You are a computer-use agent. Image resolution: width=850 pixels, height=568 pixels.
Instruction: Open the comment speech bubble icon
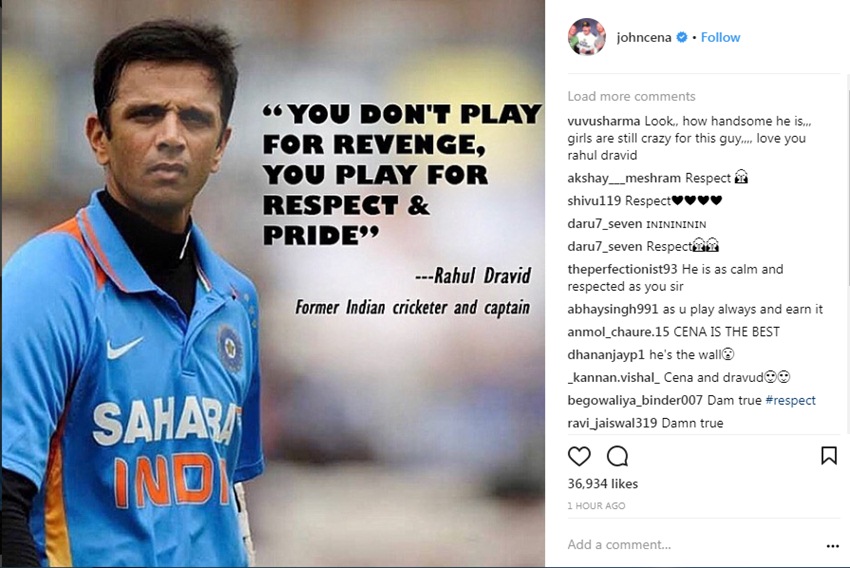click(617, 456)
